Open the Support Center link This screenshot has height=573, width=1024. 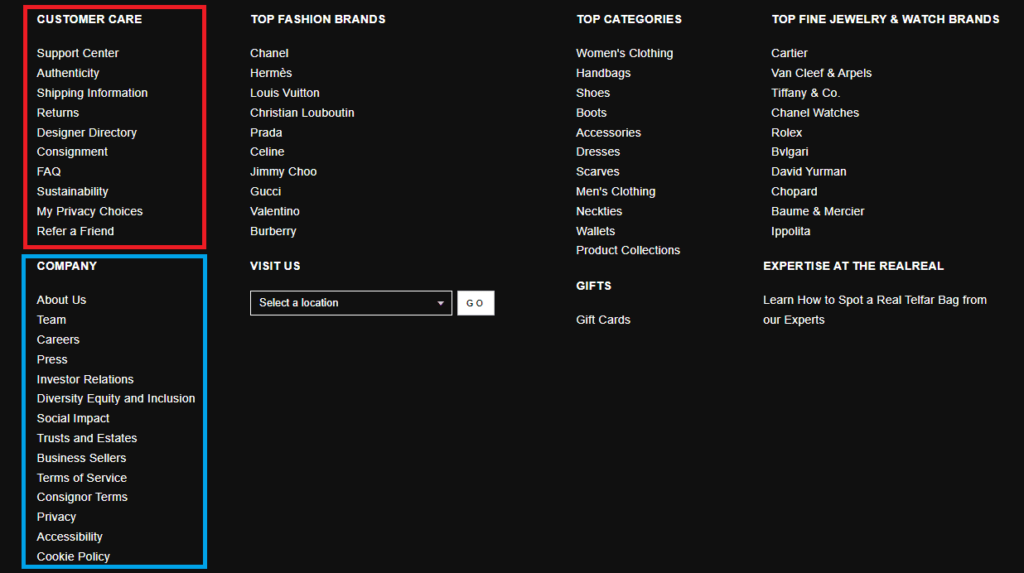(x=77, y=53)
